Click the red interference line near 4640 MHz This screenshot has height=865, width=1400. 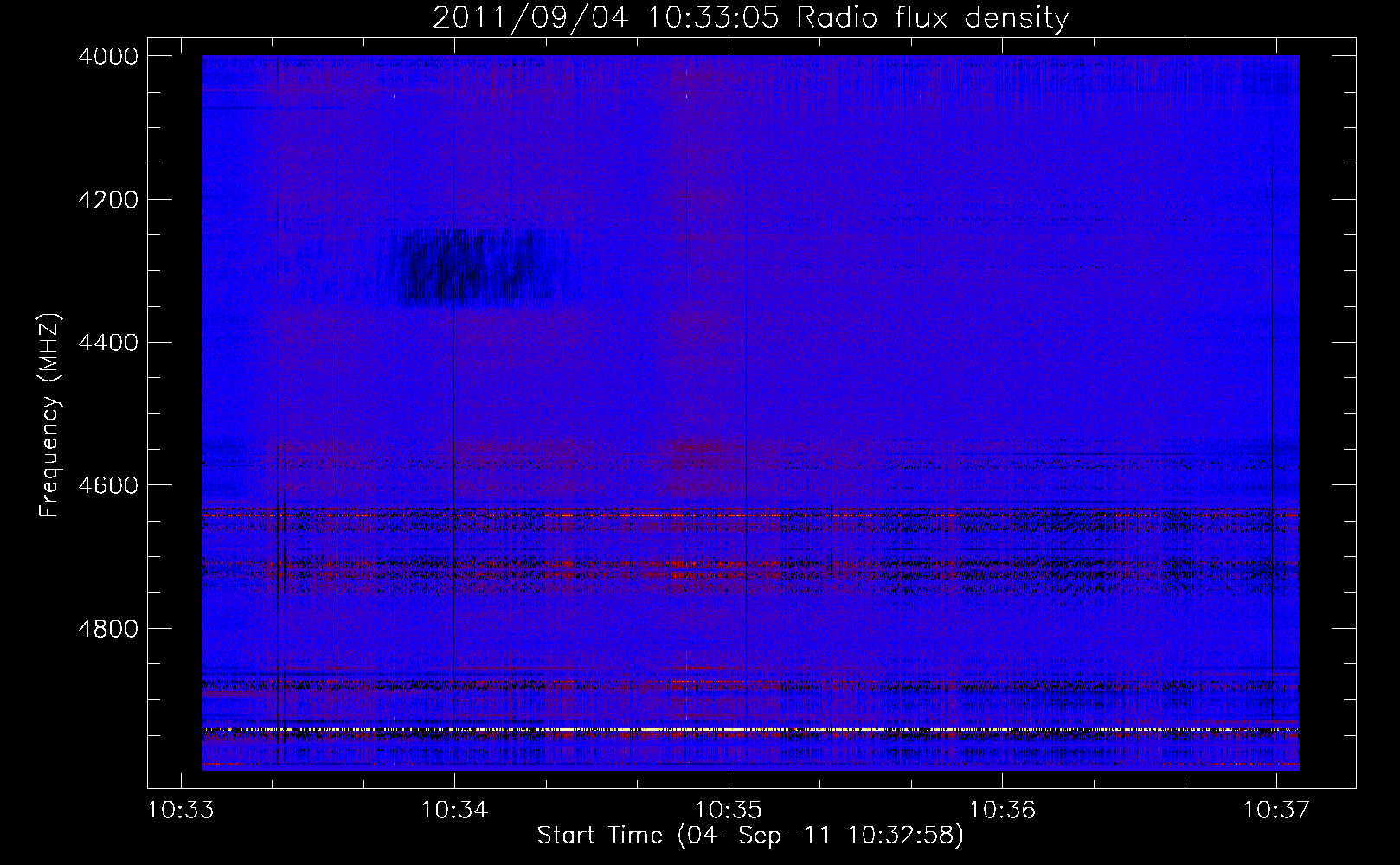[x=750, y=516]
